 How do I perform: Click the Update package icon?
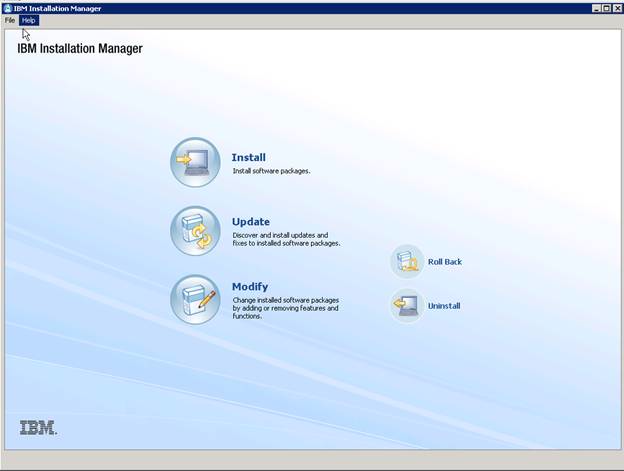[x=195, y=231]
